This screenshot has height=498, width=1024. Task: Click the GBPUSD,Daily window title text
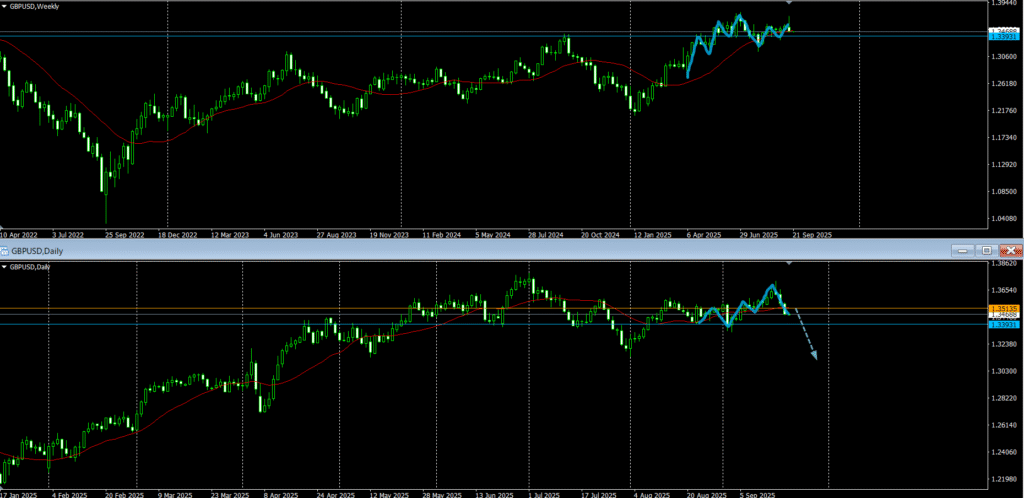click(x=38, y=250)
